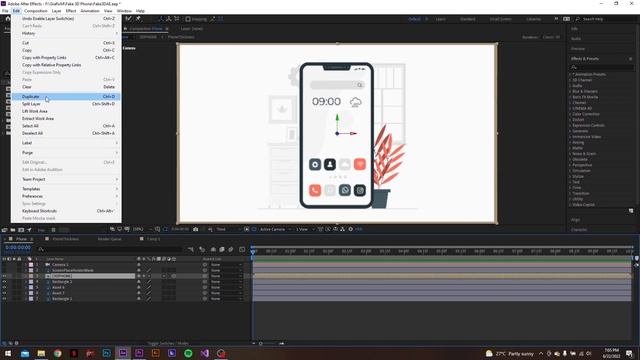
Task: Toggle 3D layer switch on selected layer 3
Action: pos(174,276)
